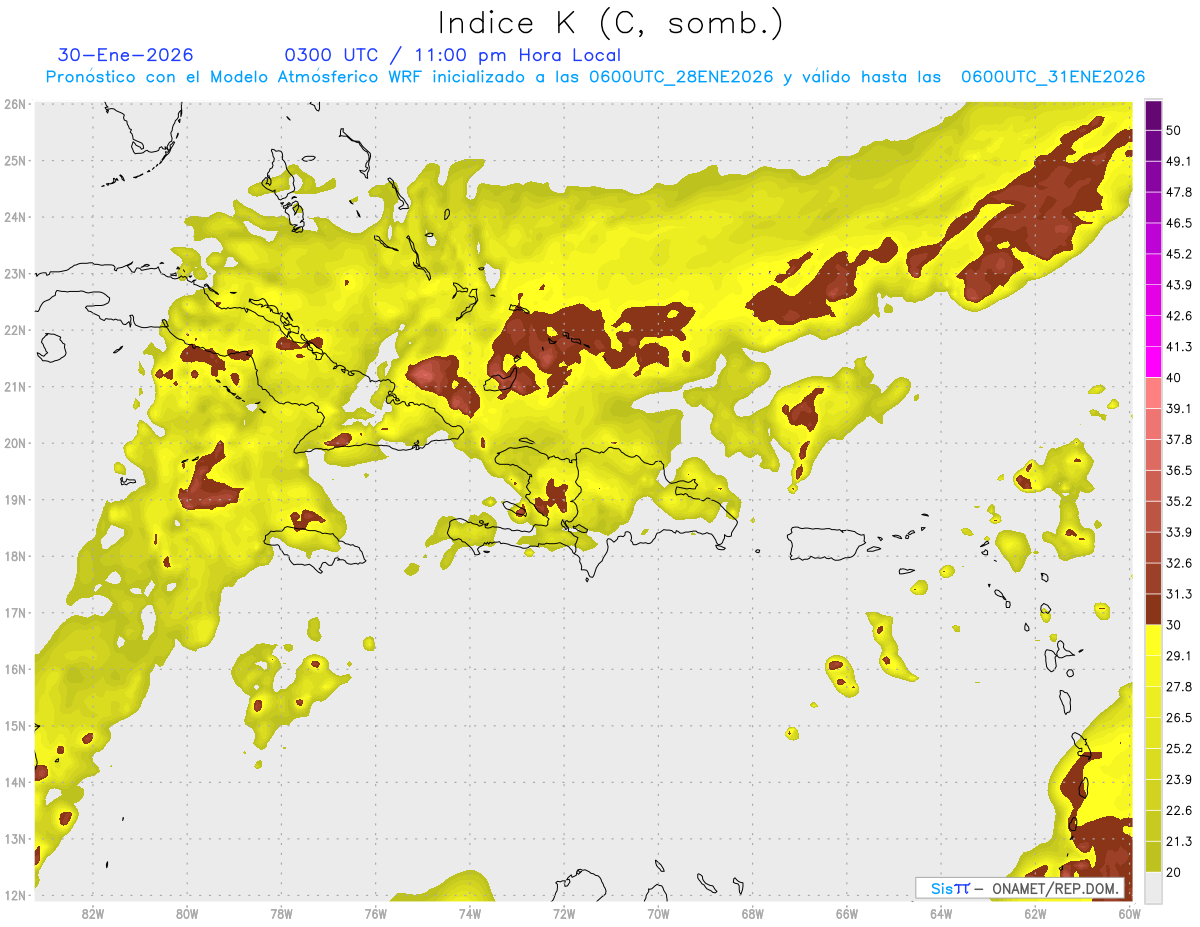Click the 76W longitude label
This screenshot has width=1200, height=927.
pyautogui.click(x=375, y=913)
